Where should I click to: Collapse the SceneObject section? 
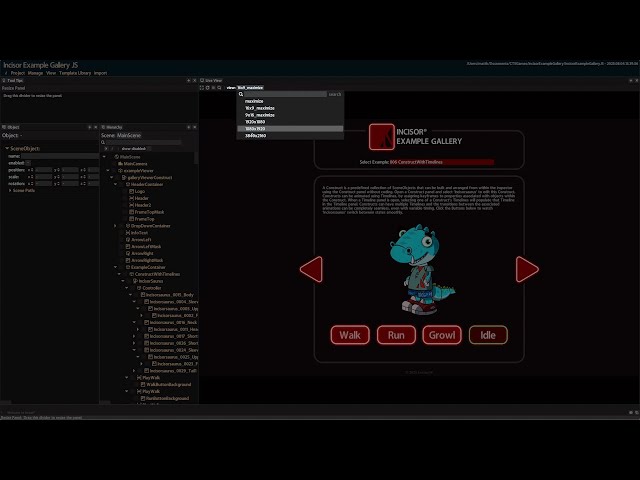coord(7,149)
